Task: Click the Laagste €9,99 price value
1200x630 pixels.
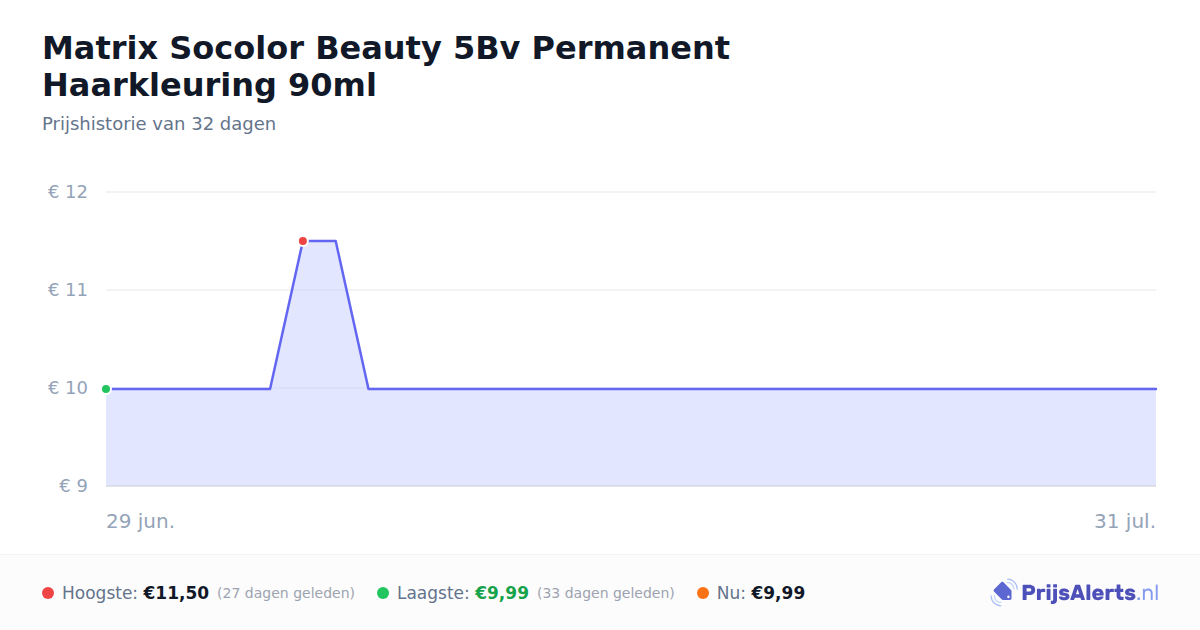Action: point(502,593)
